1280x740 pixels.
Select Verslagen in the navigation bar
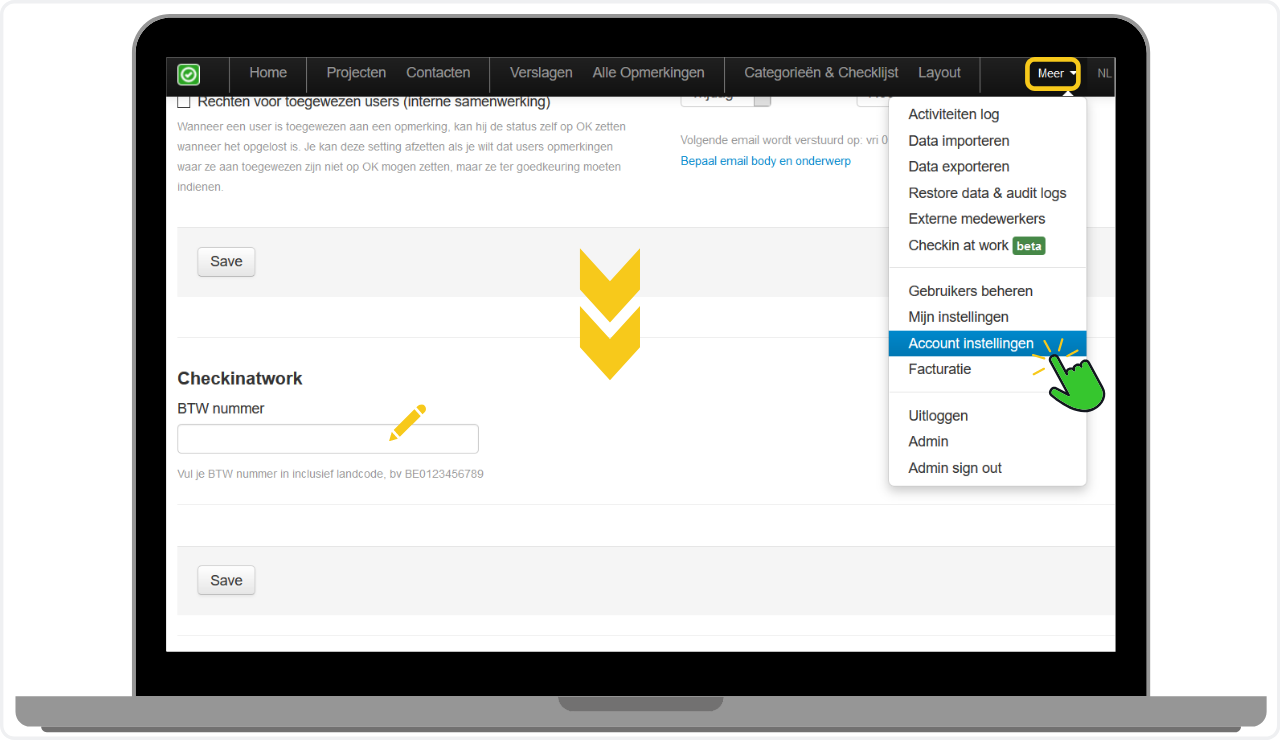541,73
